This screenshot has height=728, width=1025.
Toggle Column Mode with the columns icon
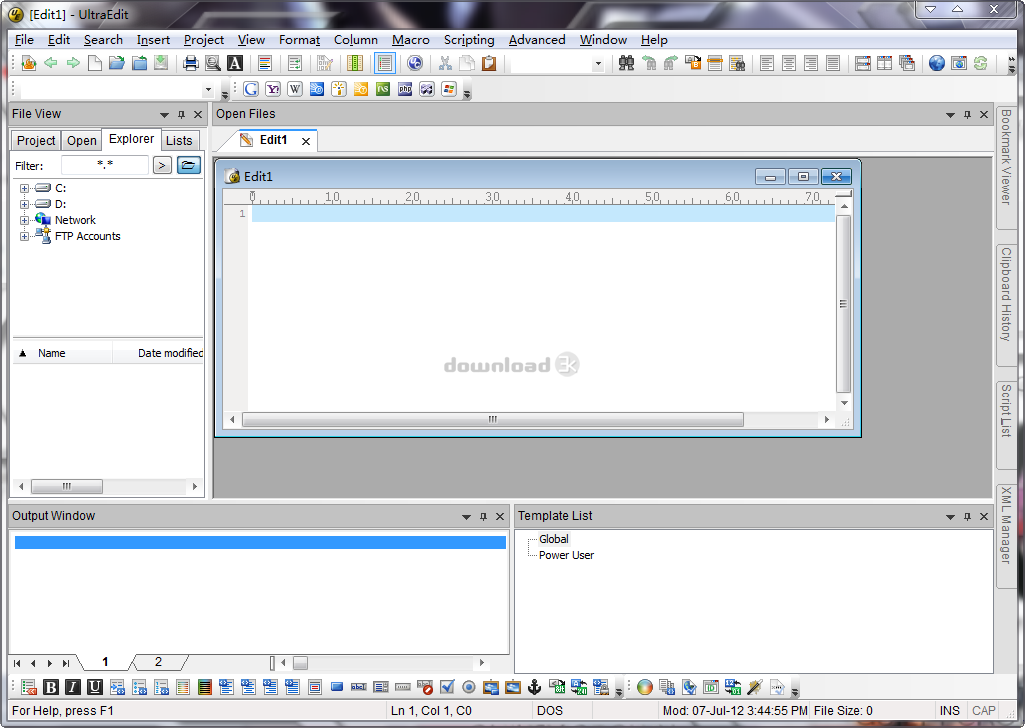point(354,63)
